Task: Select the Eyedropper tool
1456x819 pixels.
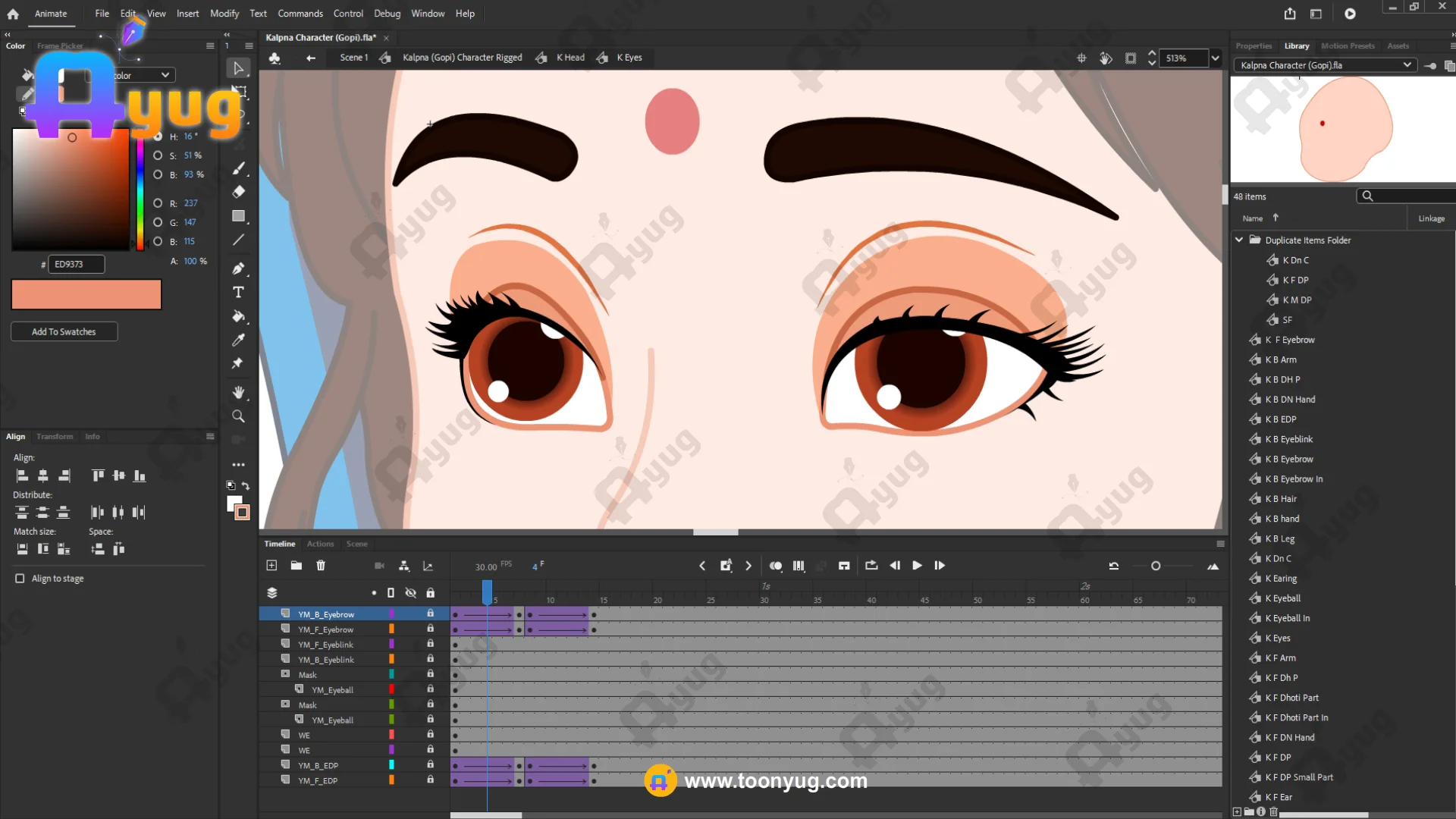Action: (x=238, y=340)
